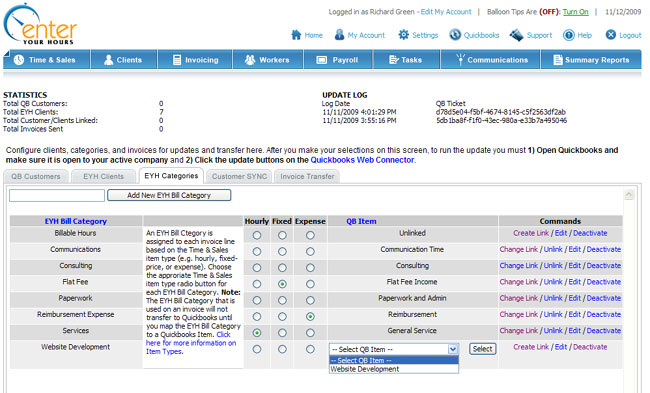
Task: Click the money icon beside Payroll menu
Action: coord(322,60)
